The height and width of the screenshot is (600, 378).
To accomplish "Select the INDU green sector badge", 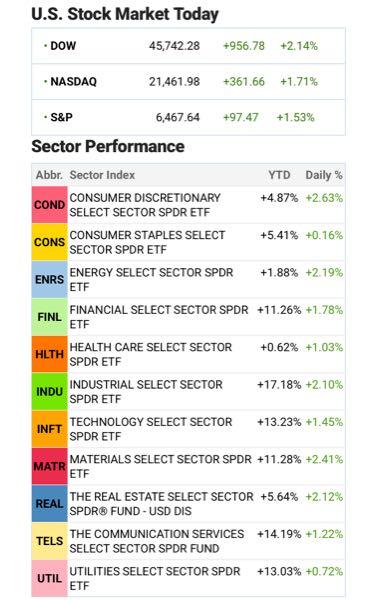I will 50,391.
